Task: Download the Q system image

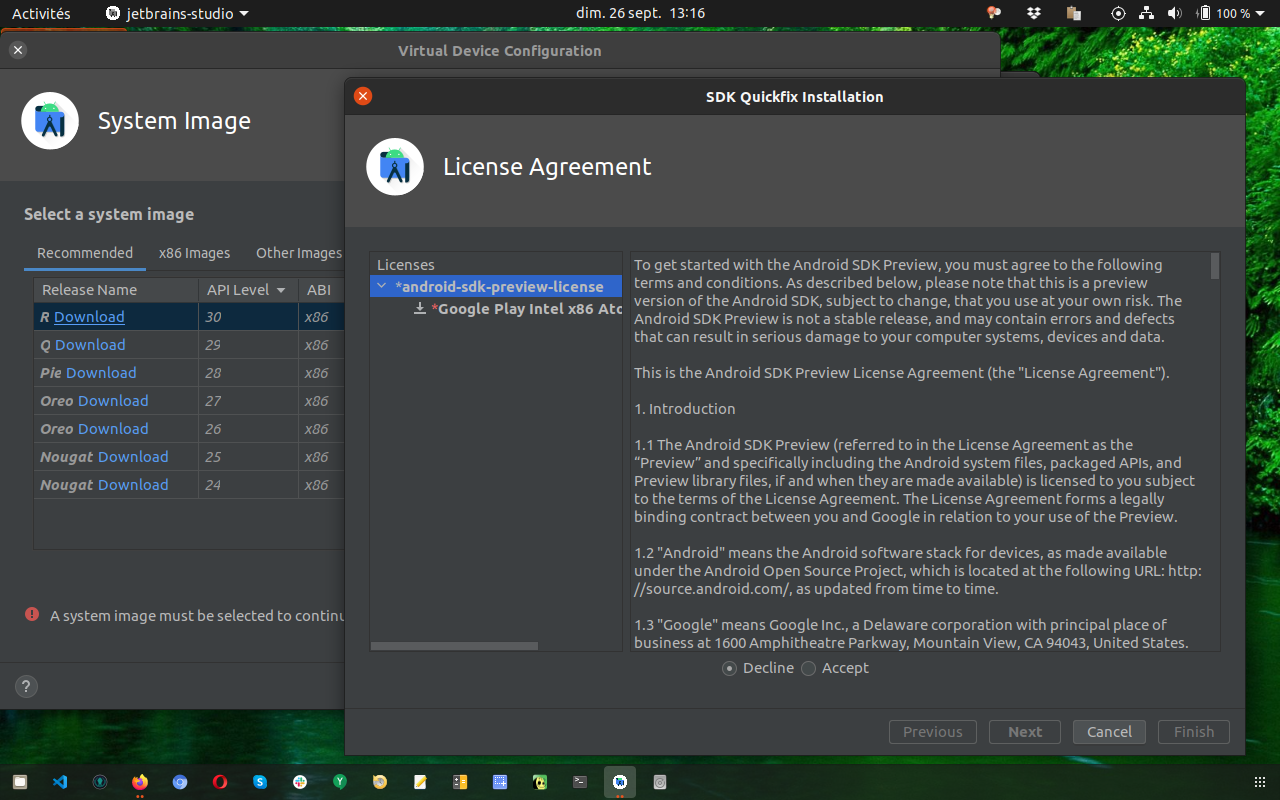Action: click(x=90, y=345)
